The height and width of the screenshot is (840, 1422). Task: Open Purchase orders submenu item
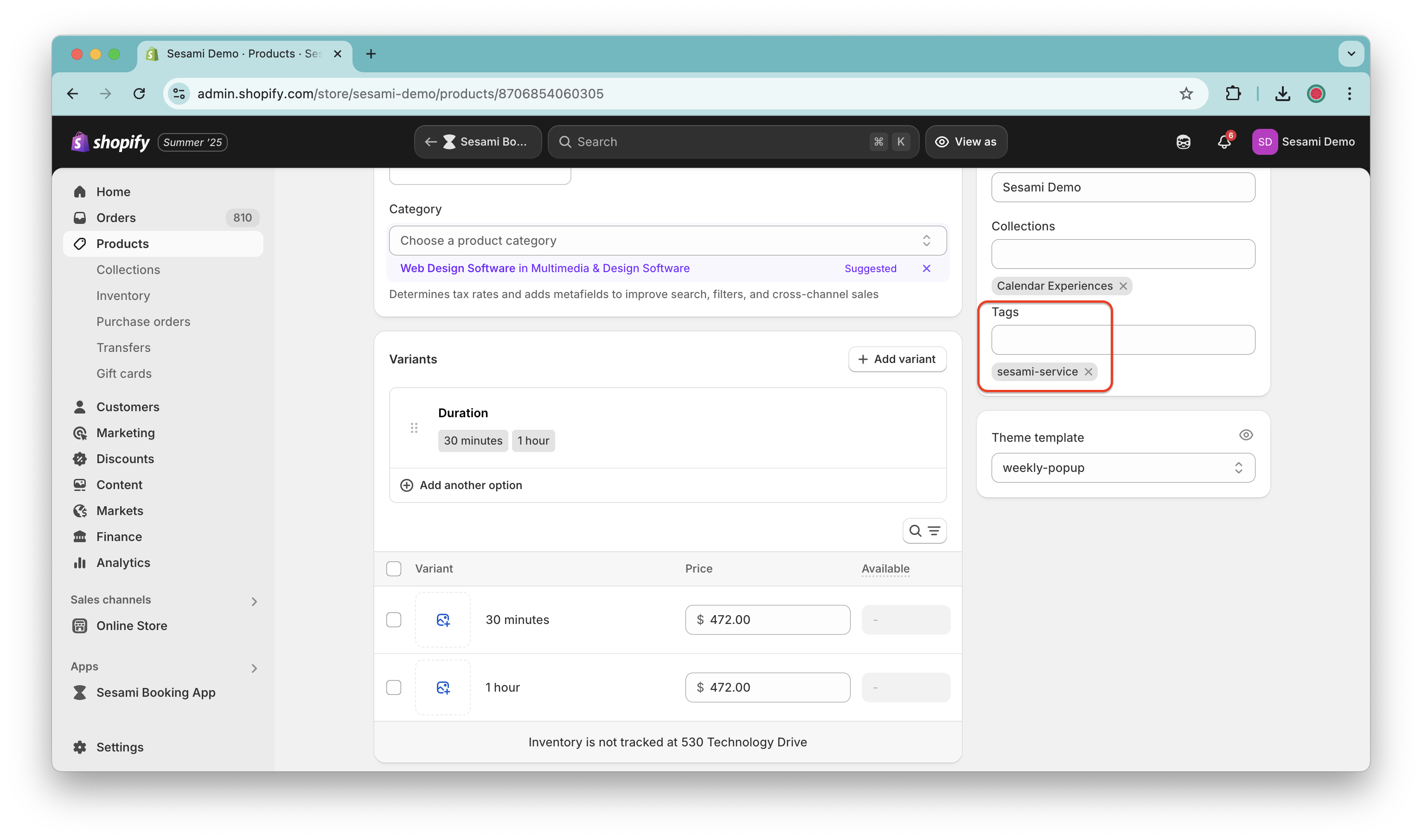coord(143,322)
